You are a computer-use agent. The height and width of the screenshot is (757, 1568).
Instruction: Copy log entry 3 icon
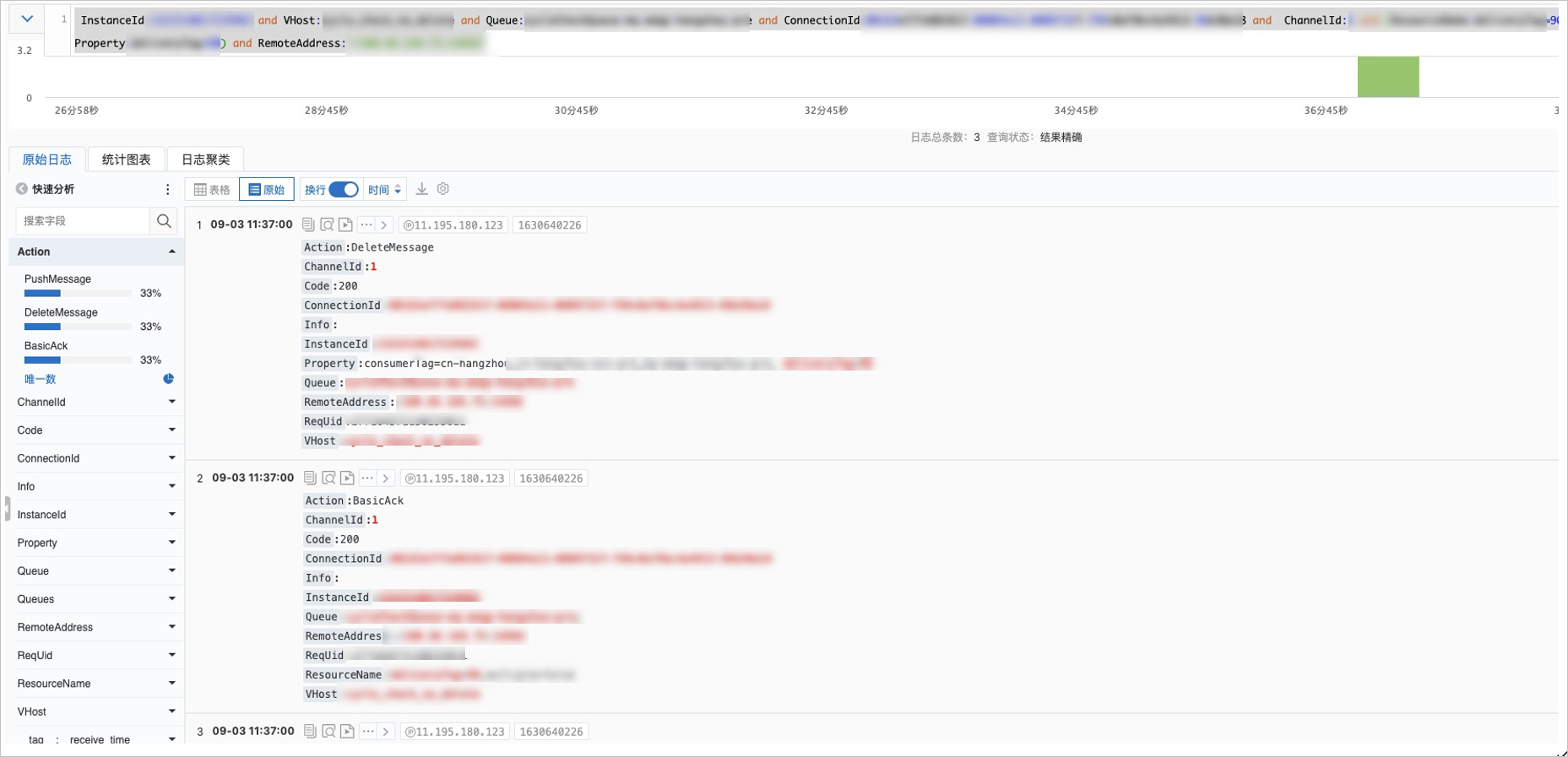coord(310,731)
